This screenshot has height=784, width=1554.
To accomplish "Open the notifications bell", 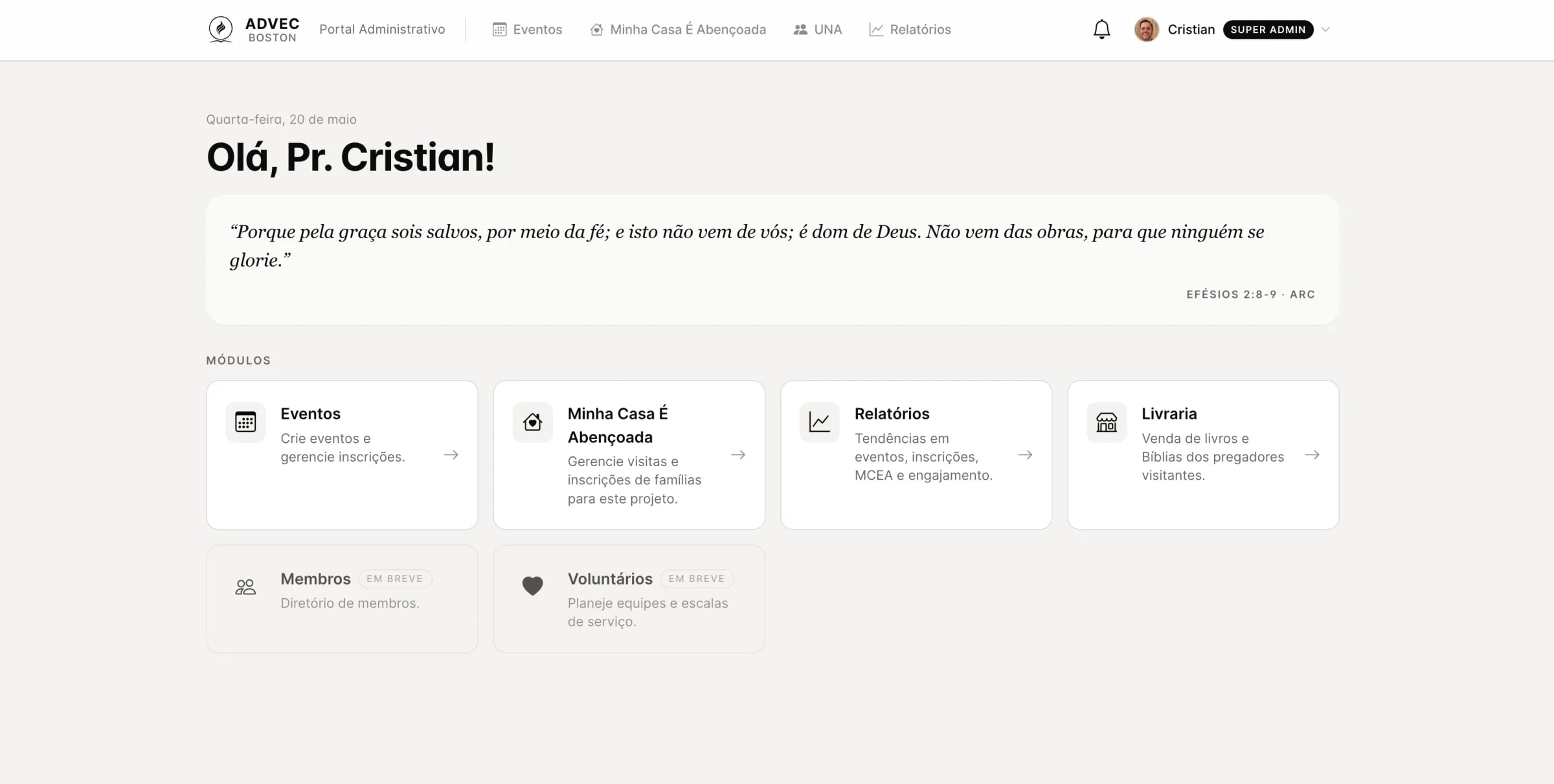I will tap(1101, 29).
